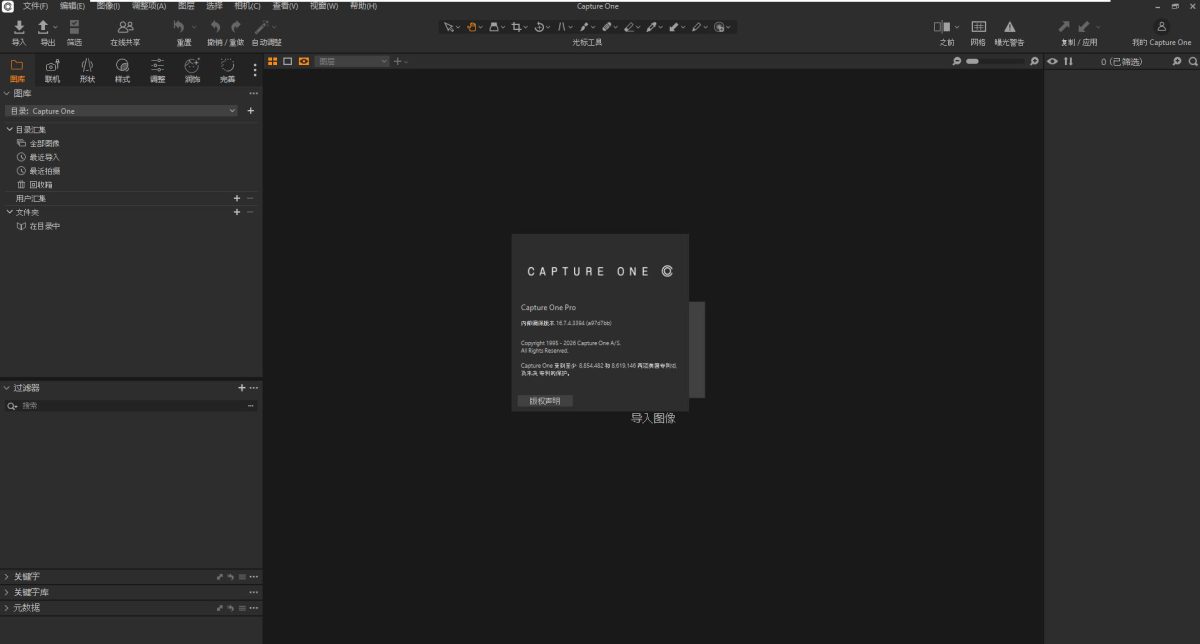Click the 曝光警告 exposure warning icon
The height and width of the screenshot is (644, 1200).
coord(1009,27)
